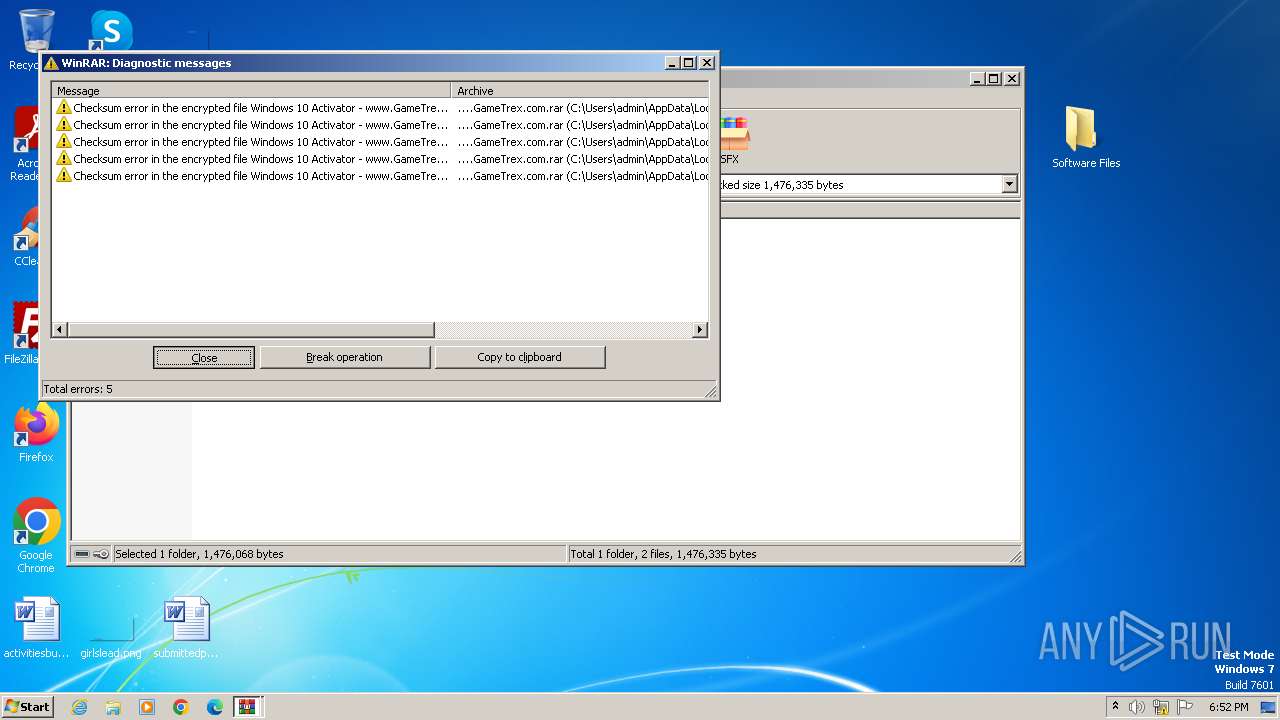Open Windows Explorer from the taskbar
Image resolution: width=1280 pixels, height=720 pixels.
(x=113, y=707)
